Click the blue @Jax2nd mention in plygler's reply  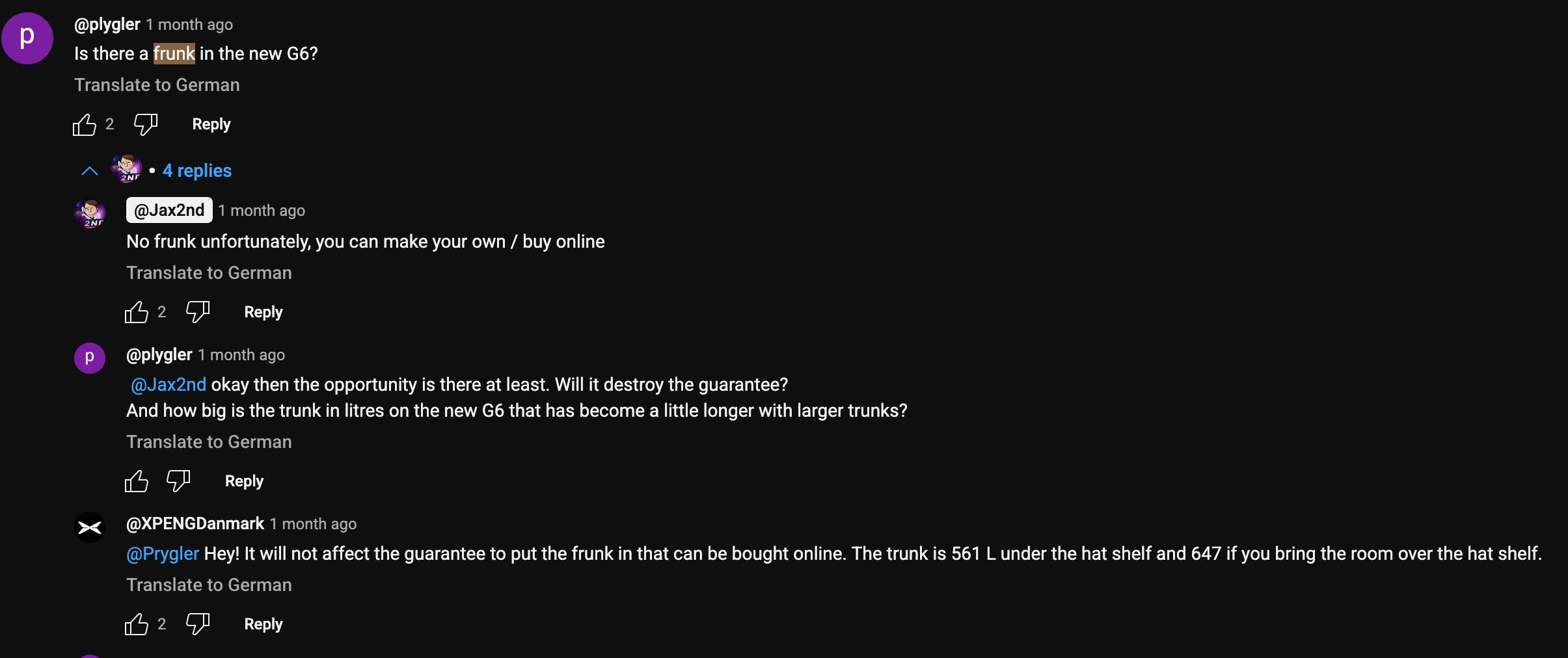(169, 385)
